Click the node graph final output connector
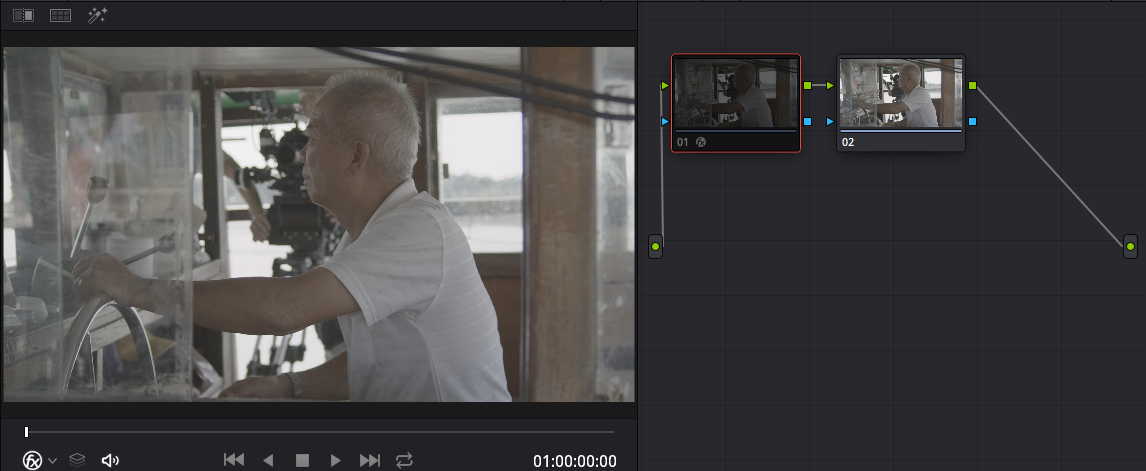Screen dimensions: 1146x471 pyautogui.click(x=1131, y=246)
